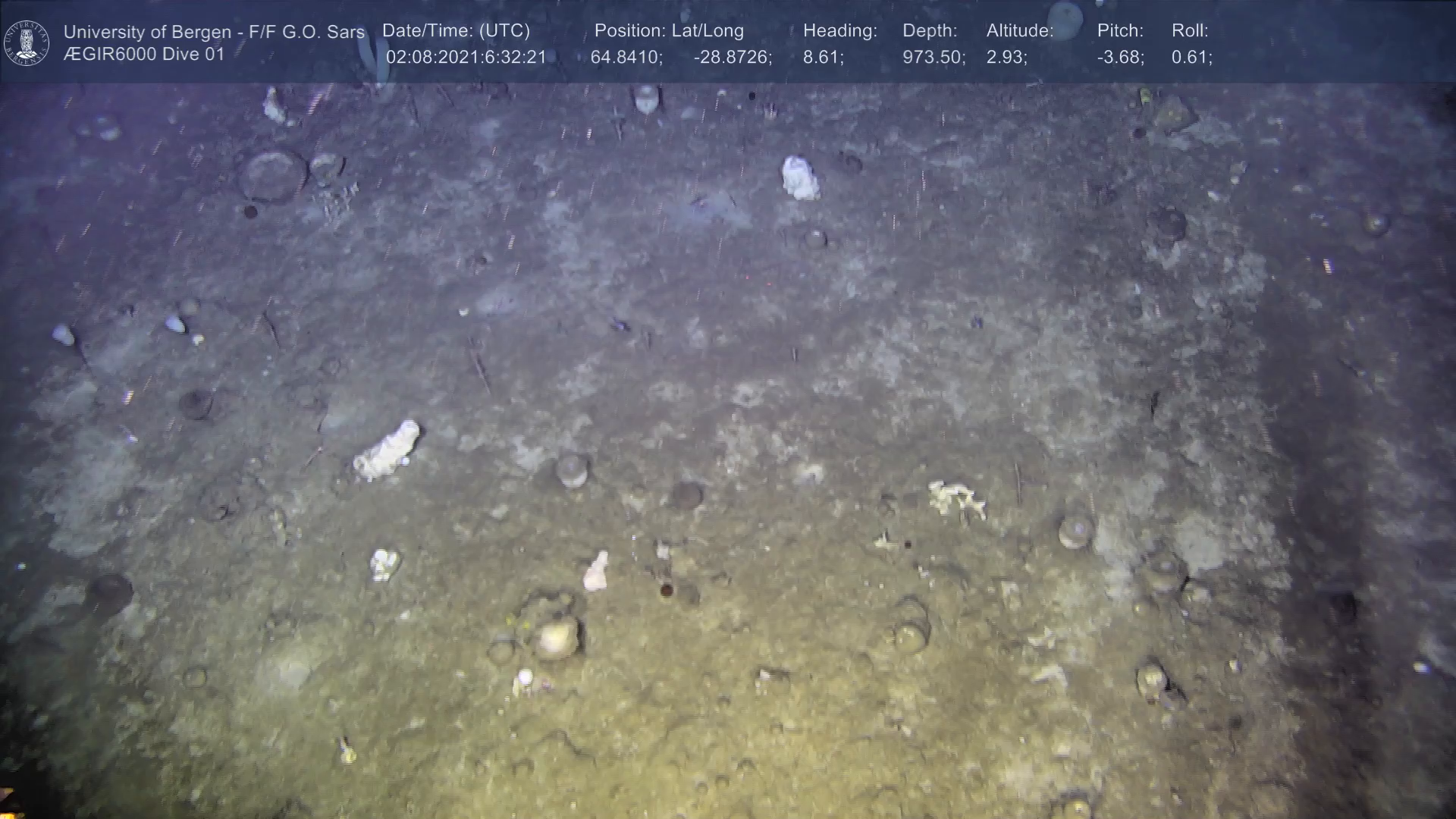1456x819 pixels.
Task: Click the 'University of Bergen - F/F G.O. Sars' text
Action: [x=214, y=32]
